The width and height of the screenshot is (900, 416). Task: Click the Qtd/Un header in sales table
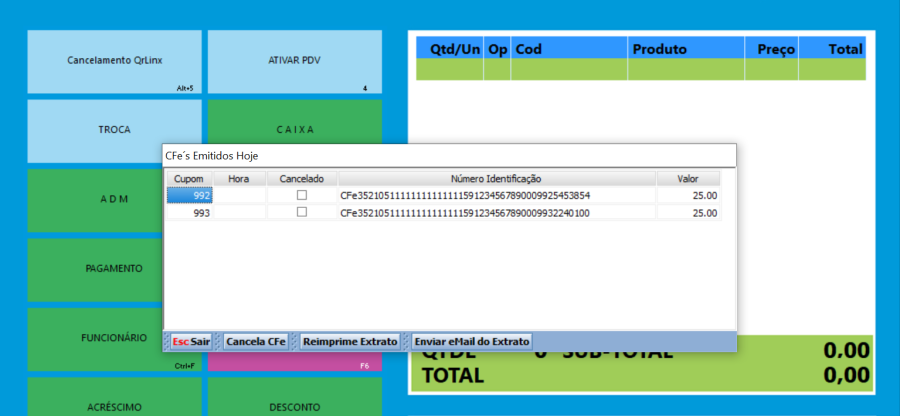pyautogui.click(x=450, y=49)
